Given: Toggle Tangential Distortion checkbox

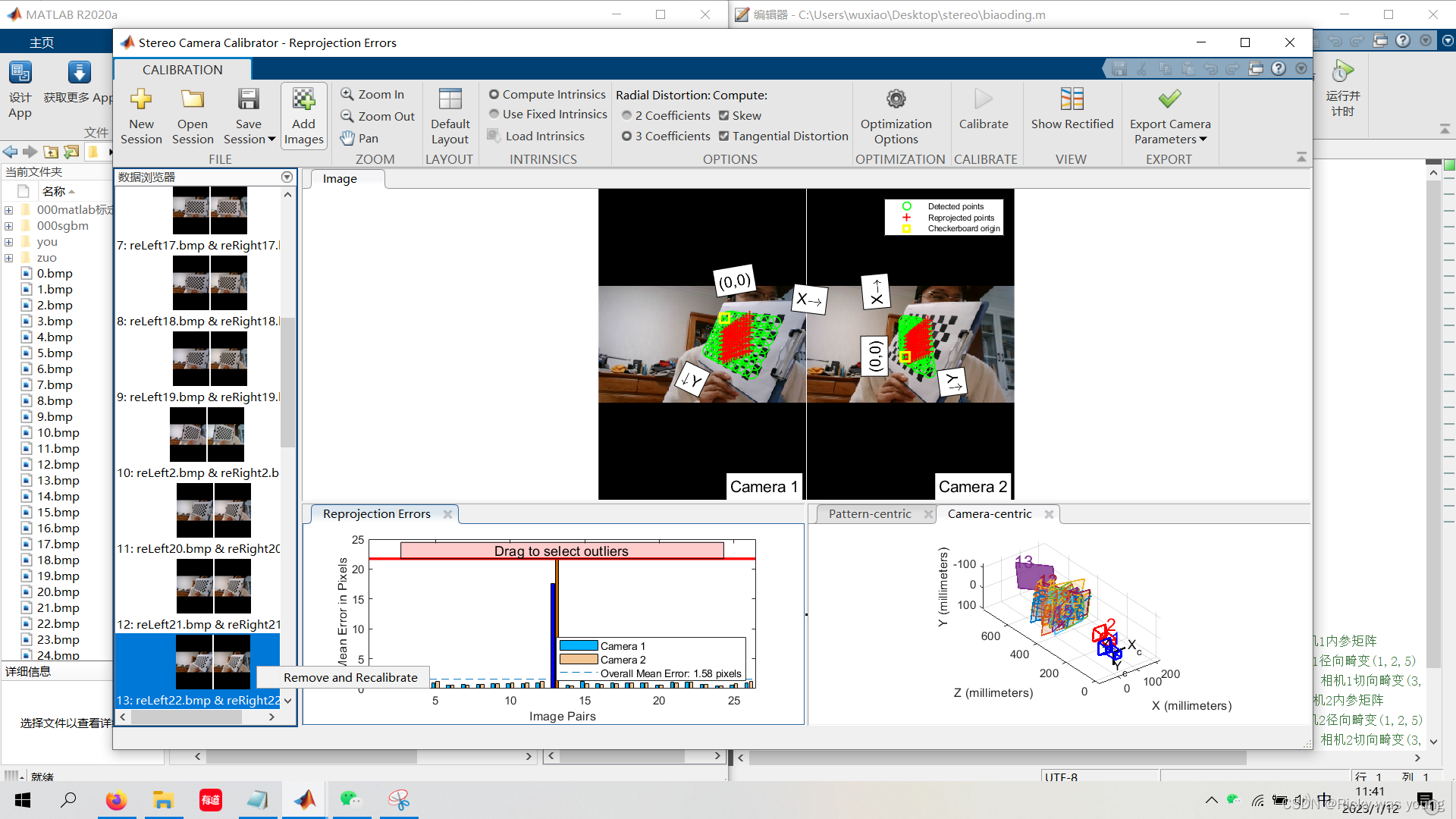Looking at the screenshot, I should [724, 136].
